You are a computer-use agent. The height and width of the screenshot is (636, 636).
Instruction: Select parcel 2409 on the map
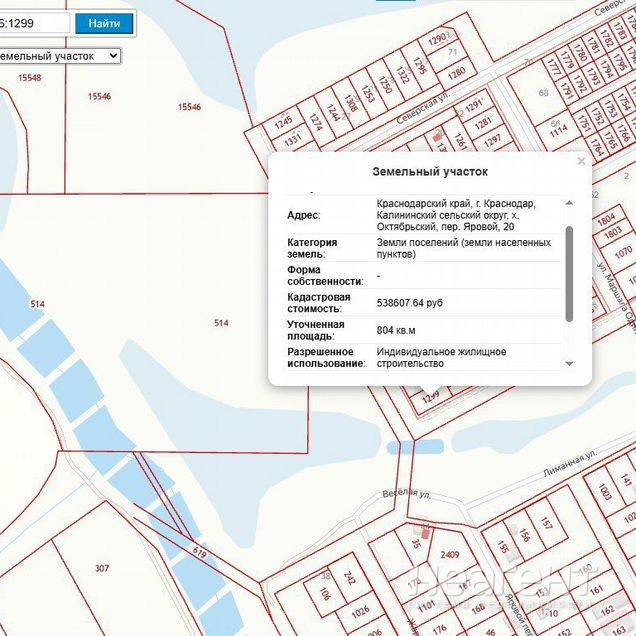[x=450, y=554]
